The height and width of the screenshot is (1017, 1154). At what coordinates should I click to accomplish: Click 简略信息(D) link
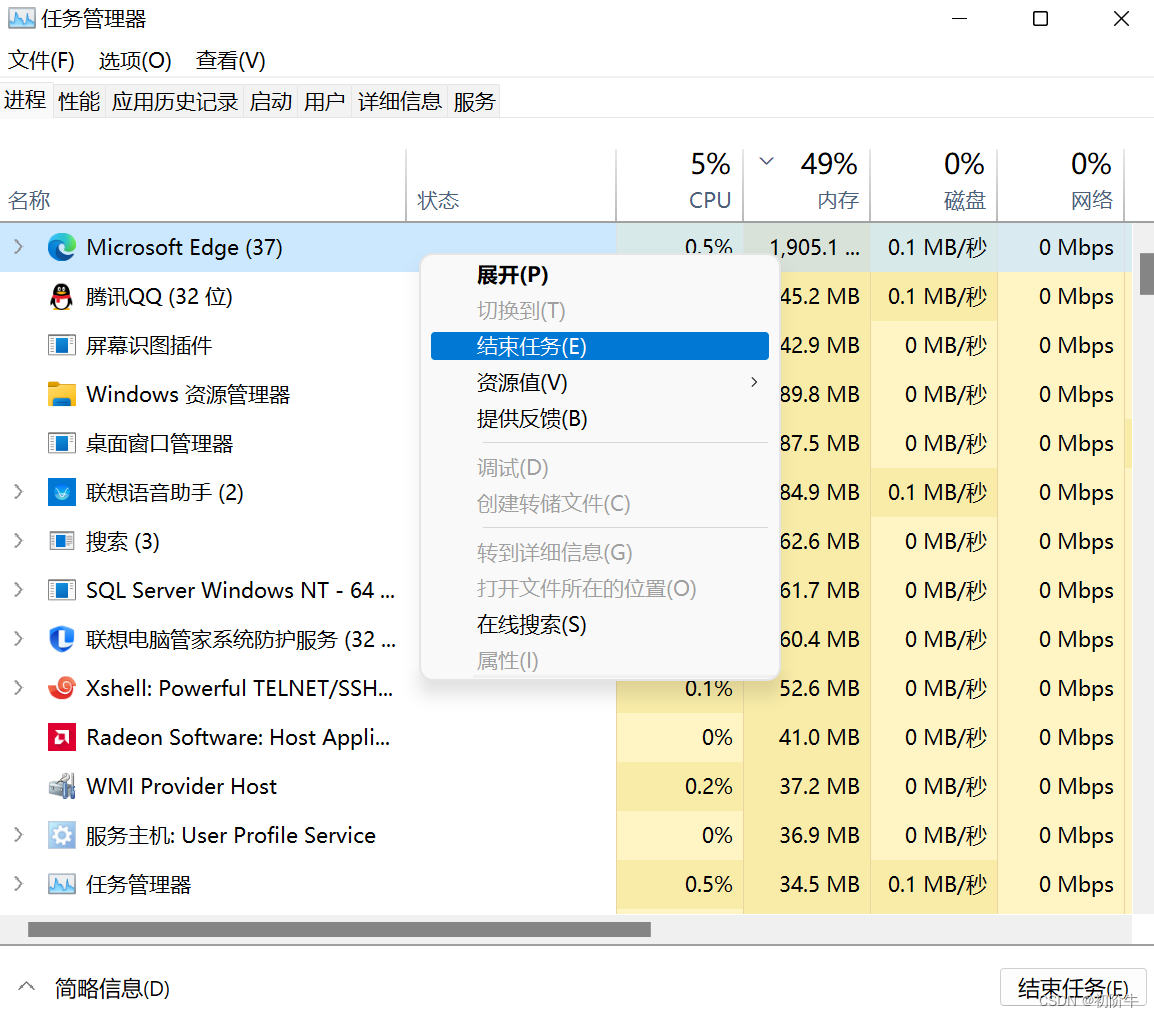click(112, 988)
